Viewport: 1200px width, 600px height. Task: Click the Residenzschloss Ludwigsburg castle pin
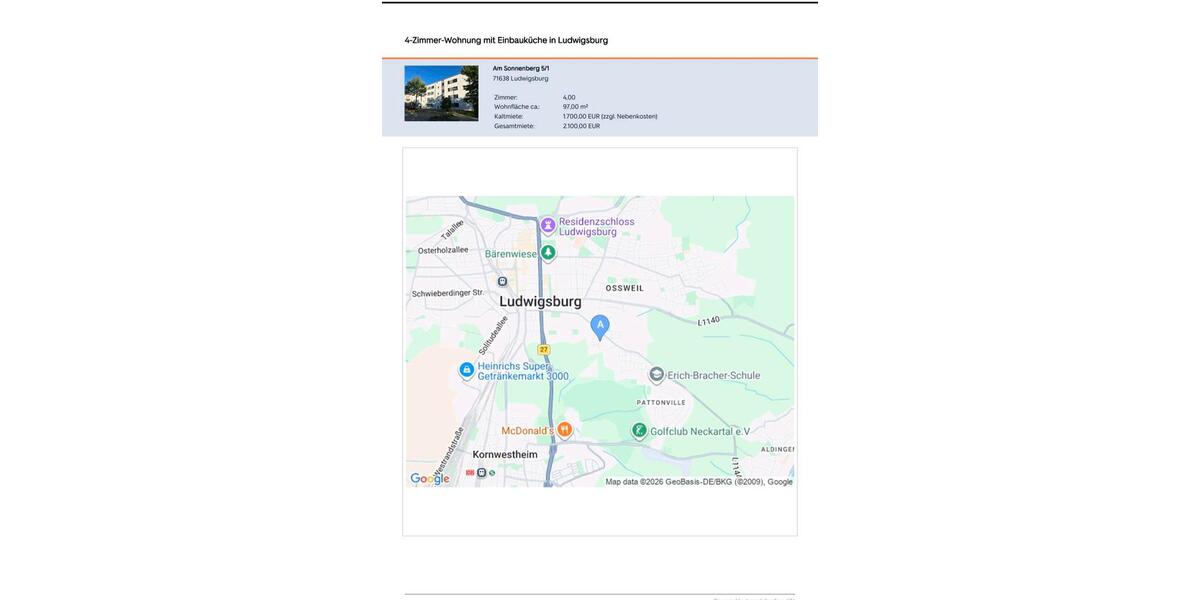[548, 225]
